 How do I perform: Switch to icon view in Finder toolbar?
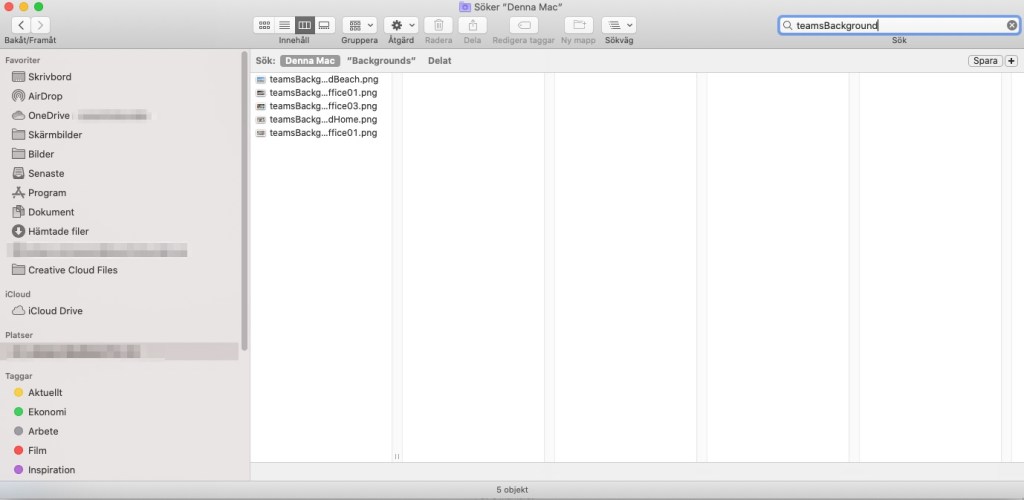click(264, 25)
